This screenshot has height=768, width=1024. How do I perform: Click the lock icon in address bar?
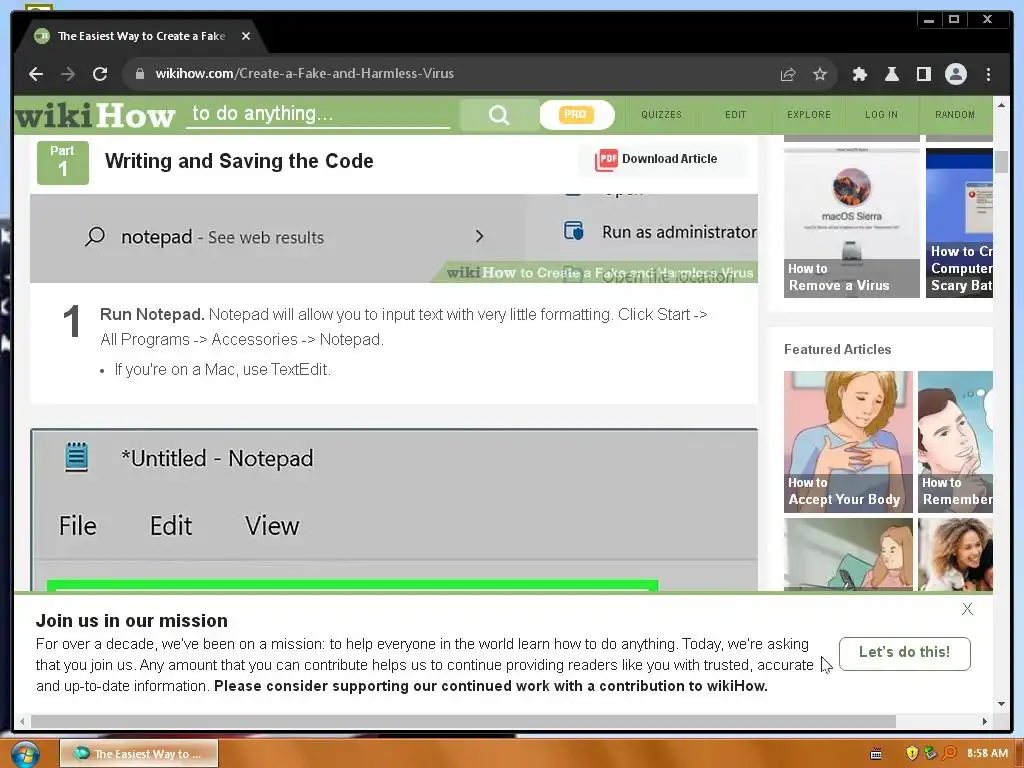pyautogui.click(x=139, y=74)
